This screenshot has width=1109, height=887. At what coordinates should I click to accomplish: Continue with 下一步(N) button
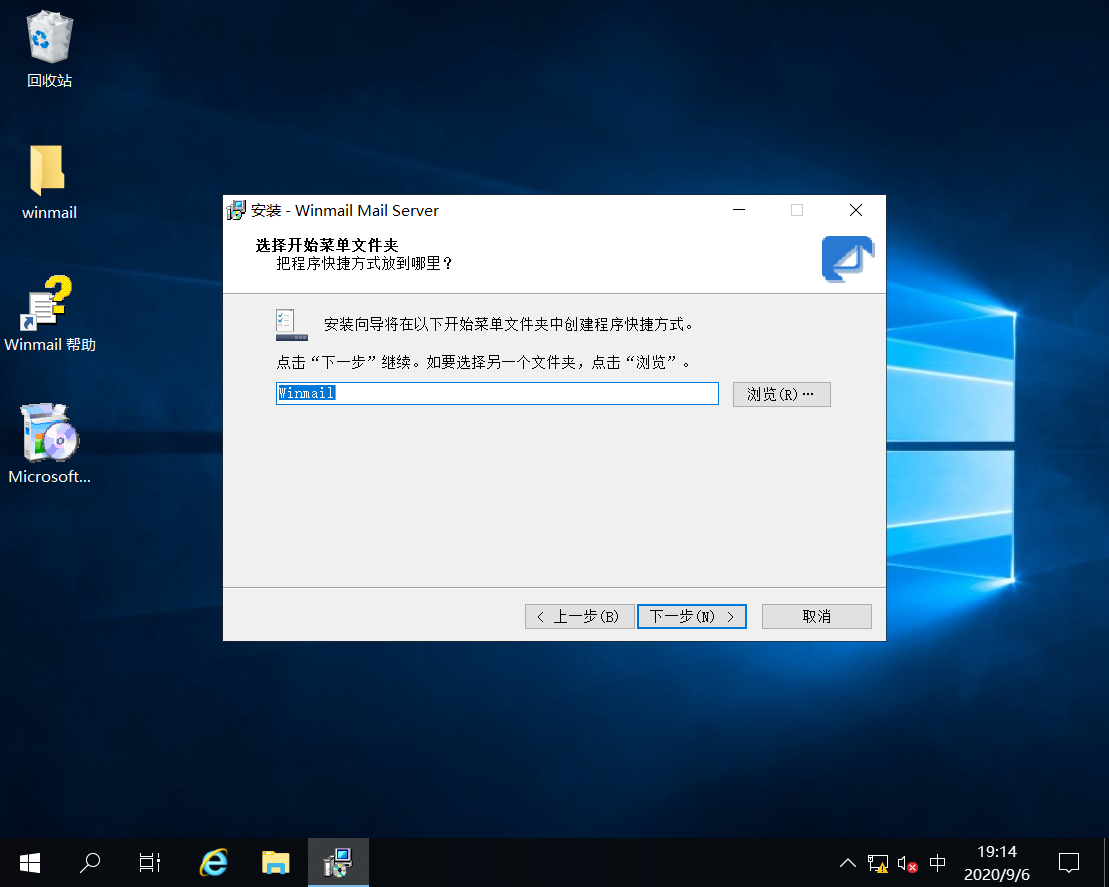[692, 616]
